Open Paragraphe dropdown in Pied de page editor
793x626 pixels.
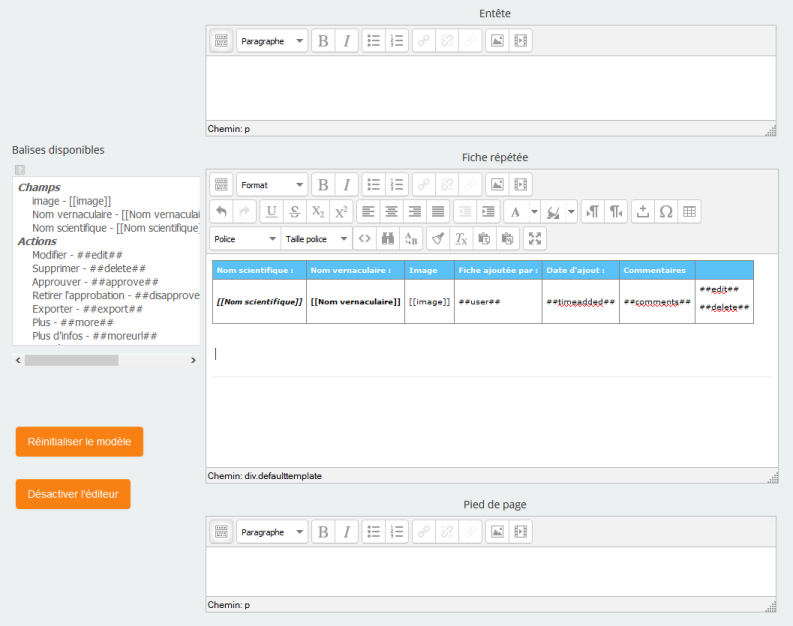pos(272,531)
